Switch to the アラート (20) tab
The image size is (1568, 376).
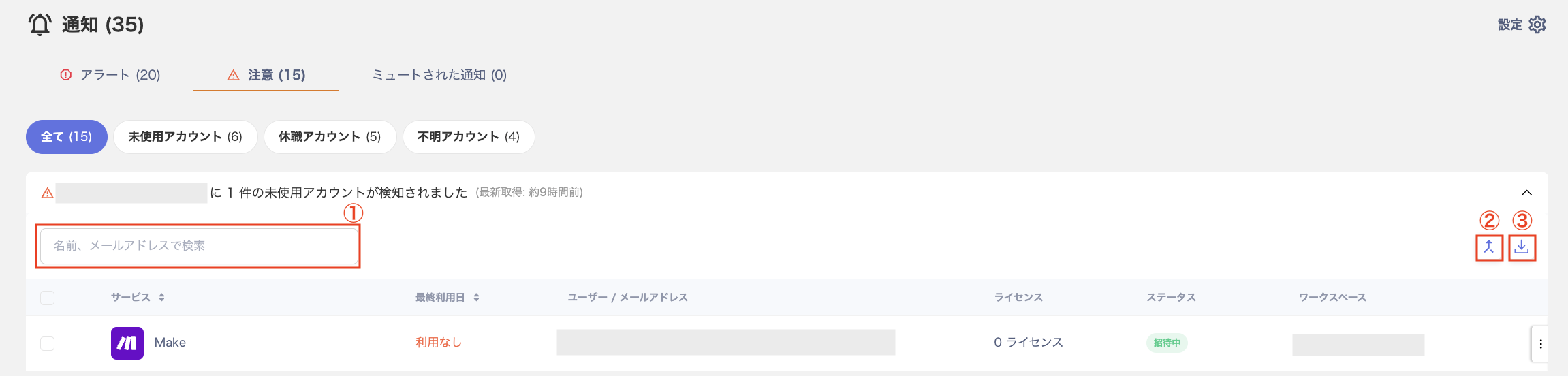pos(110,75)
